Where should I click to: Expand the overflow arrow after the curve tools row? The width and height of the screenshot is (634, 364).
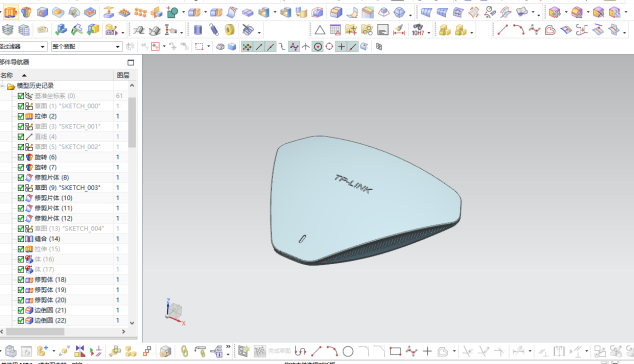625,32
